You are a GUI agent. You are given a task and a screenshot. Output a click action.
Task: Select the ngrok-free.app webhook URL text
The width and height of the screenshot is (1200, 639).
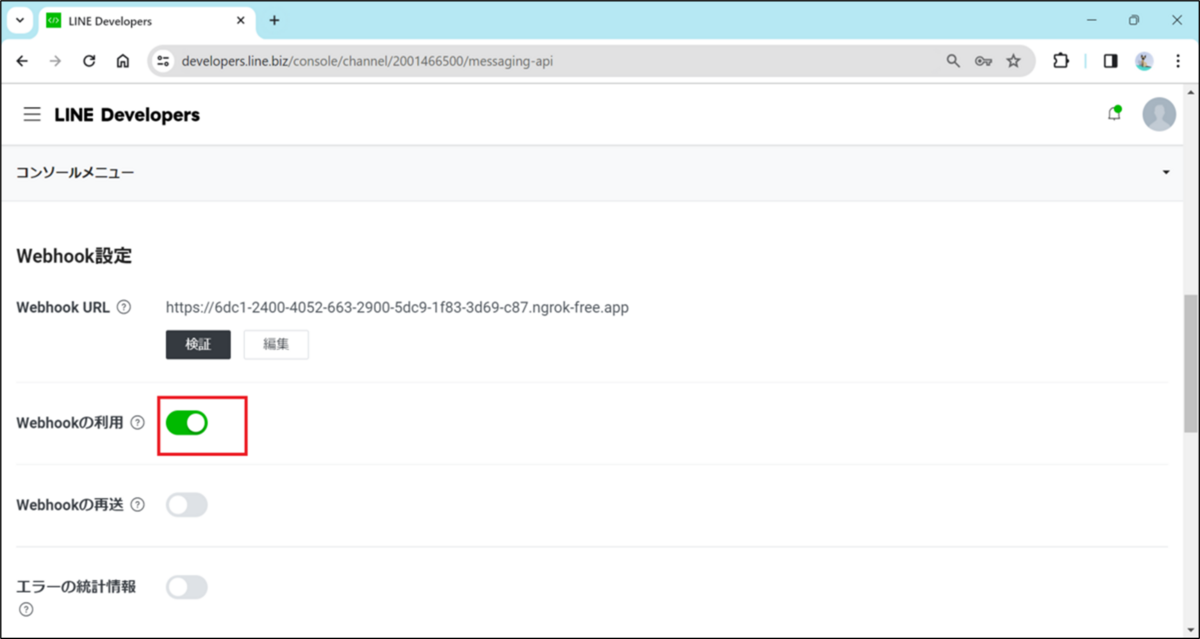pyautogui.click(x=397, y=307)
